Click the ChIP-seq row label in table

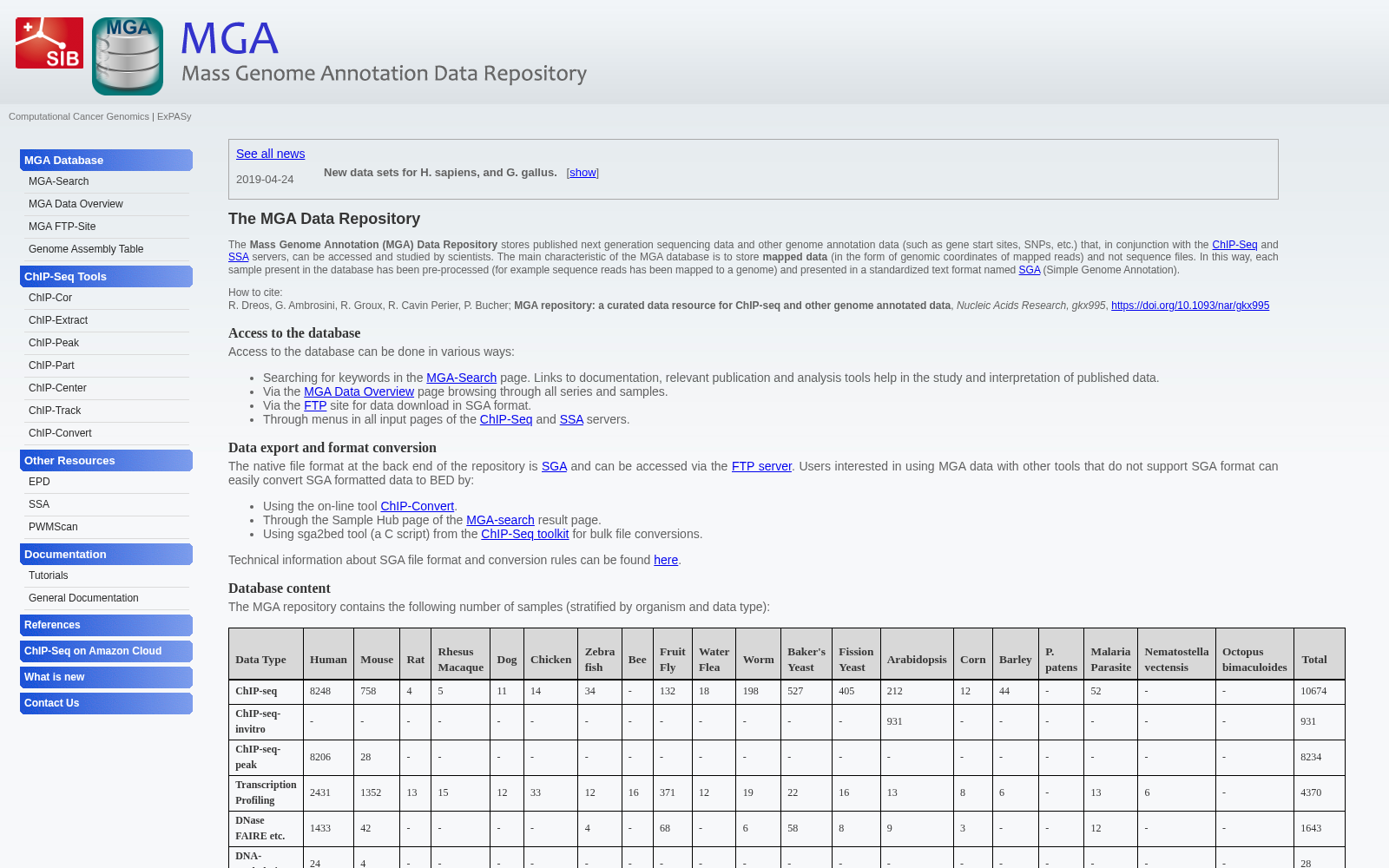tap(256, 691)
